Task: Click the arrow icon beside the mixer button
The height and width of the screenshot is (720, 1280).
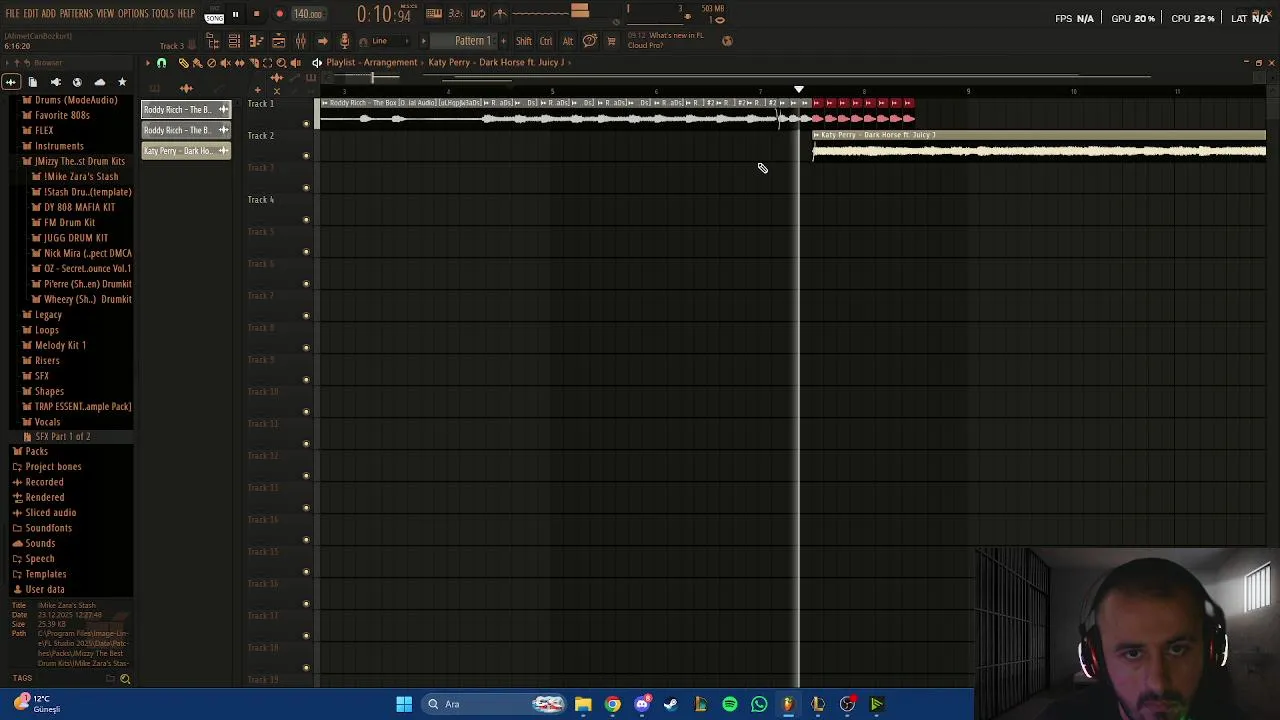Action: point(322,41)
